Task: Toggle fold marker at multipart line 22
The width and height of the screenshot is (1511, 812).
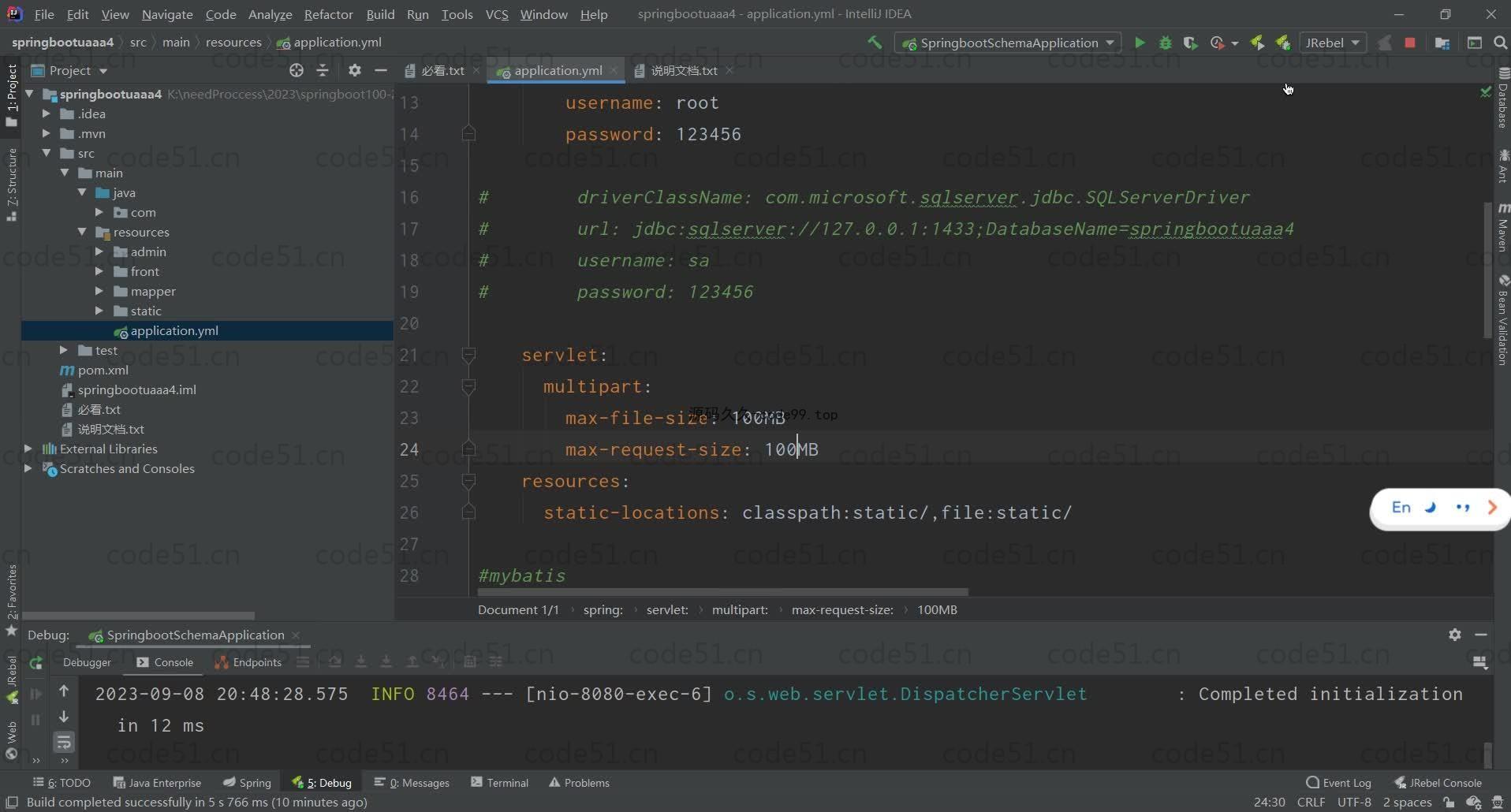Action: click(468, 386)
